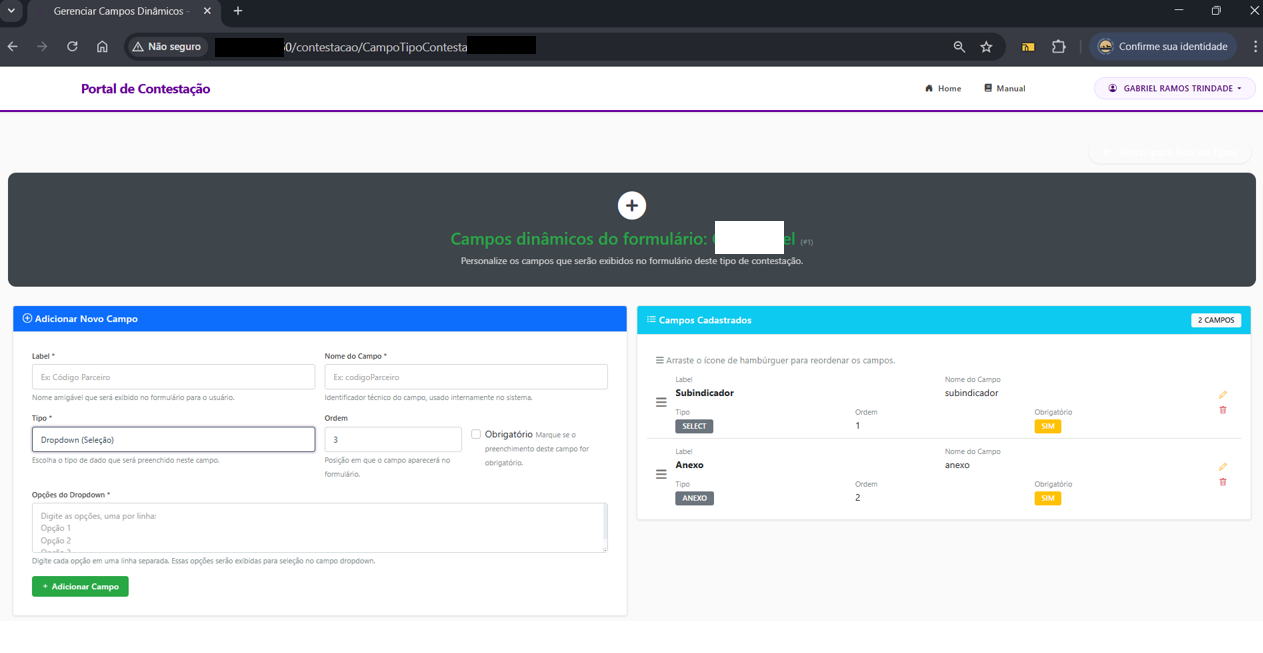Grab the hamburger handle beside Anexo
This screenshot has width=1263, height=653.
pos(660,474)
